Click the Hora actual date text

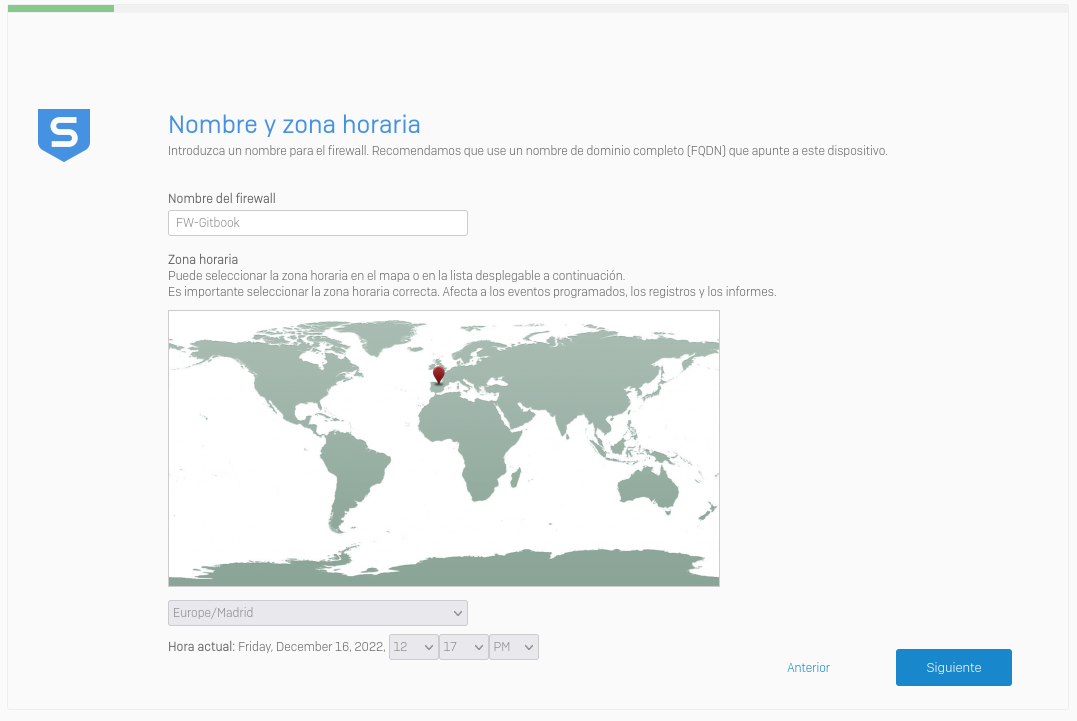point(311,647)
